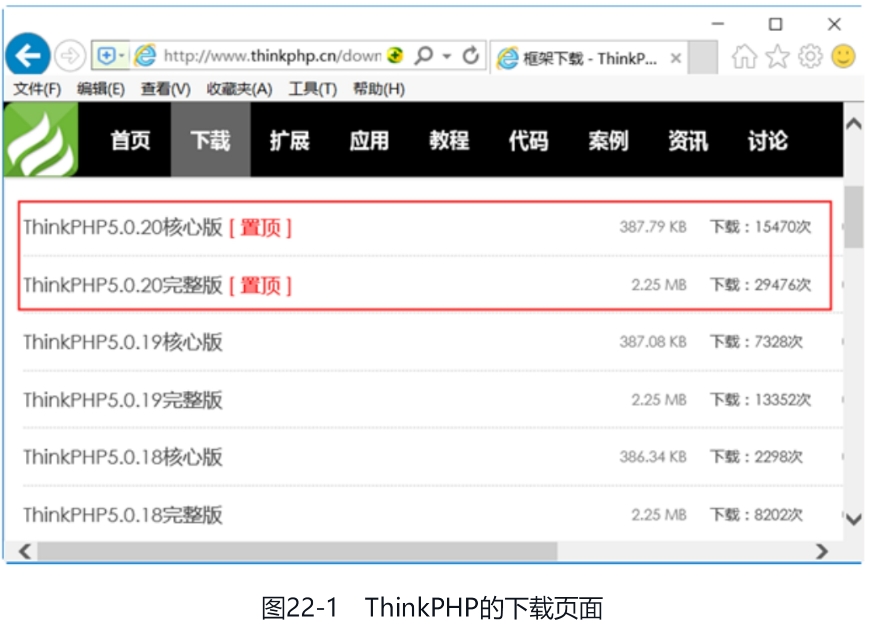Select the 框架下载 - ThinkP... tab
870x634 pixels.
[x=589, y=58]
